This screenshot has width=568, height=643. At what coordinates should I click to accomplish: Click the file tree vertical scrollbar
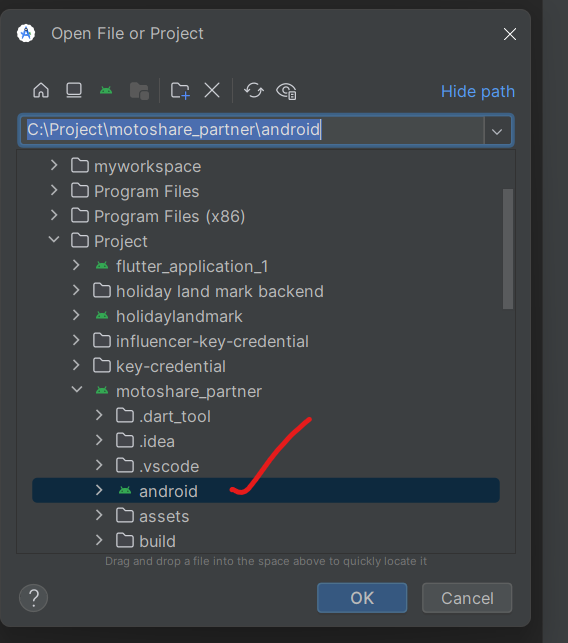point(508,249)
